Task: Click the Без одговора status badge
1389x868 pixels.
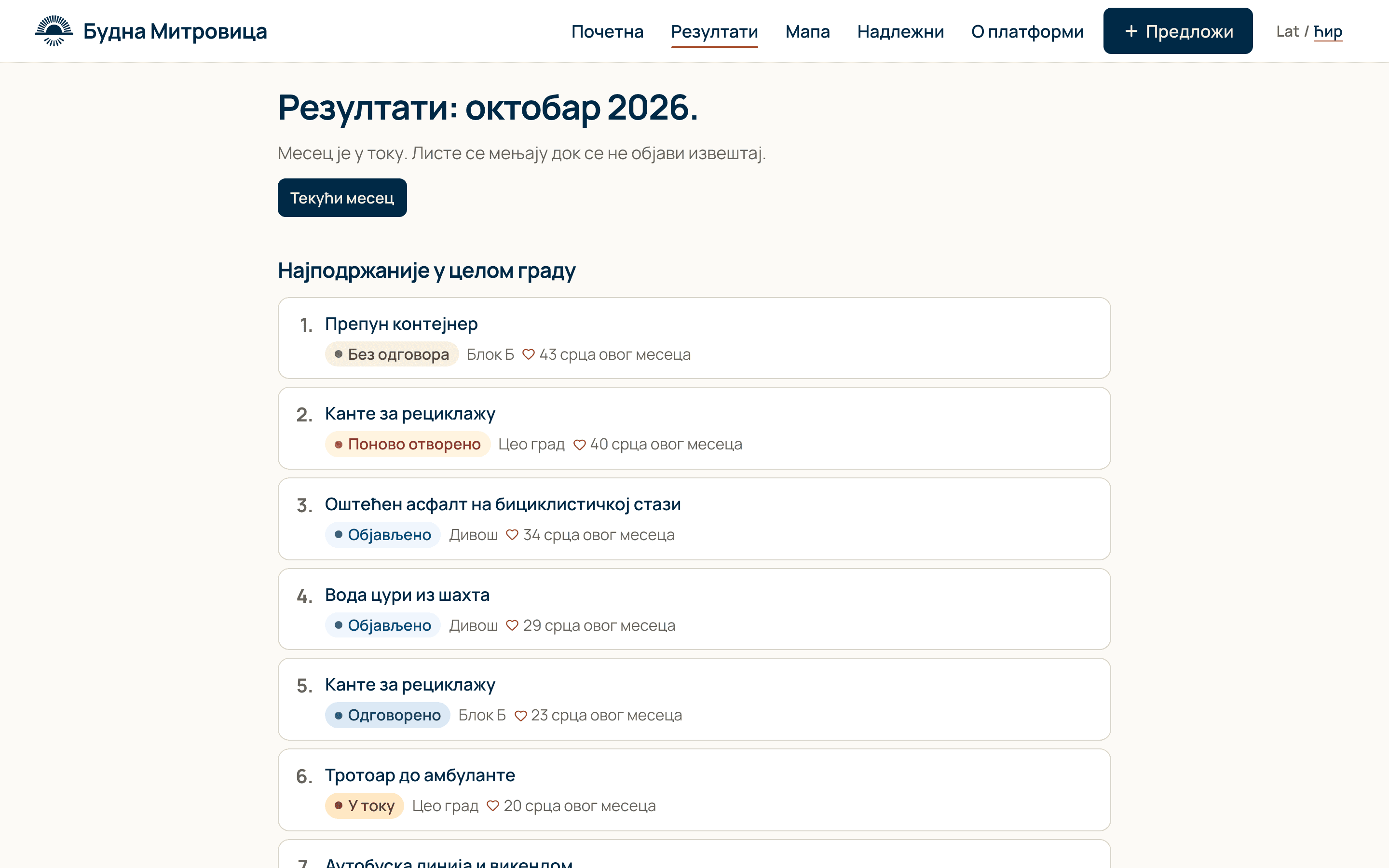Action: pyautogui.click(x=392, y=354)
